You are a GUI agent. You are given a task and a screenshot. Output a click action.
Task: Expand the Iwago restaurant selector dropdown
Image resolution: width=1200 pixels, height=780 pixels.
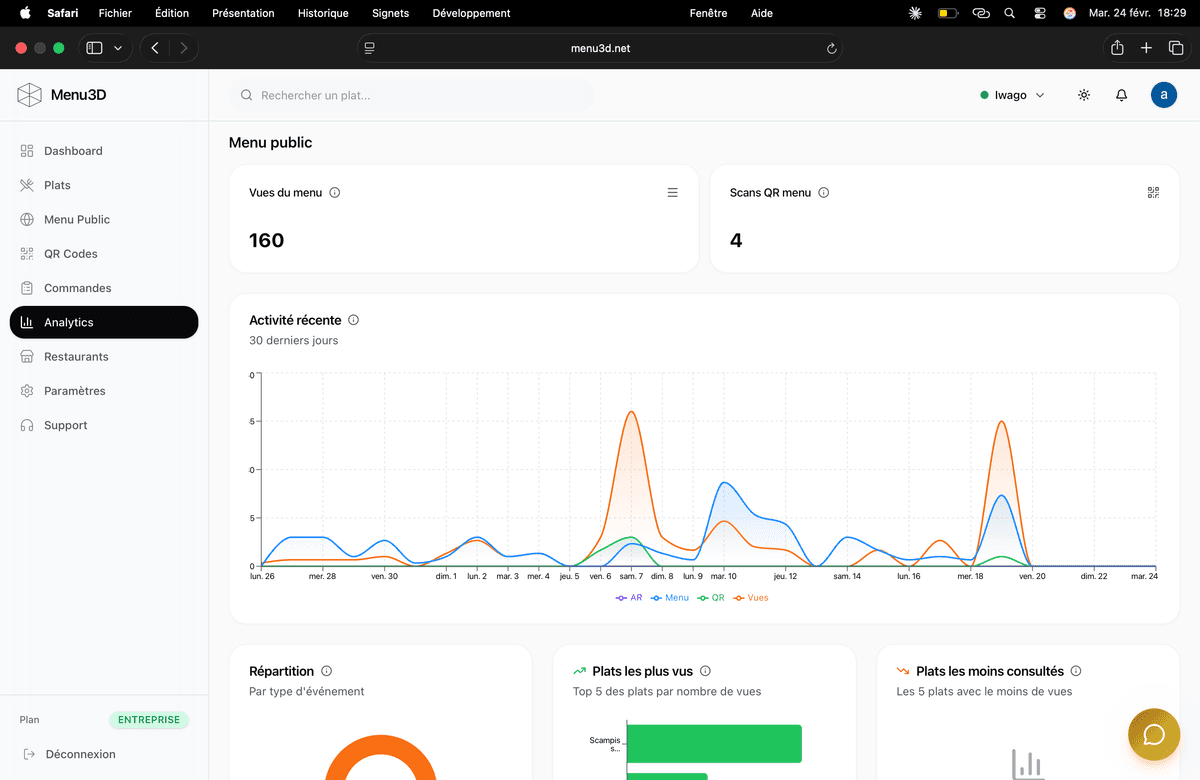pyautogui.click(x=1012, y=95)
